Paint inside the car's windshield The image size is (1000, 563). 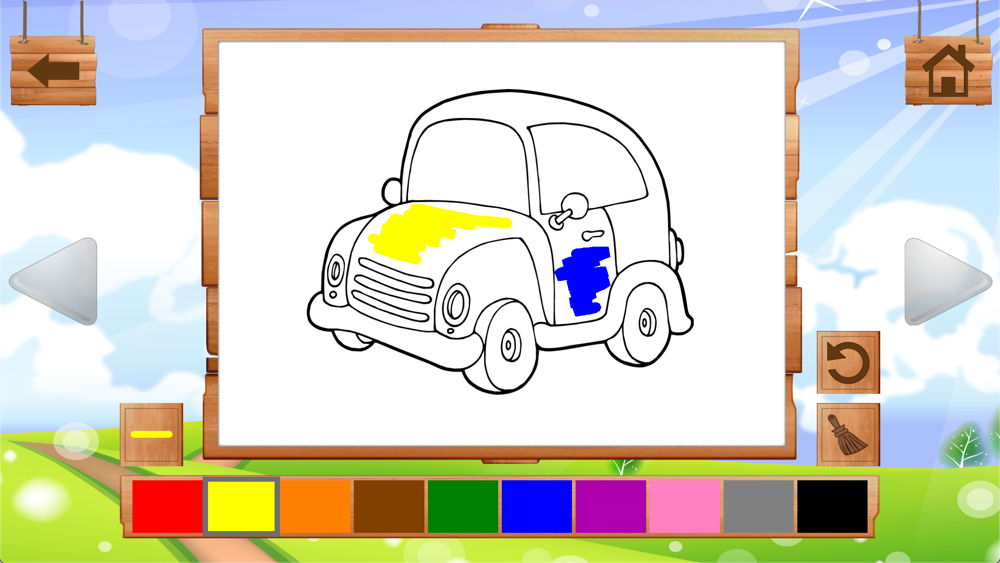pos(466,165)
